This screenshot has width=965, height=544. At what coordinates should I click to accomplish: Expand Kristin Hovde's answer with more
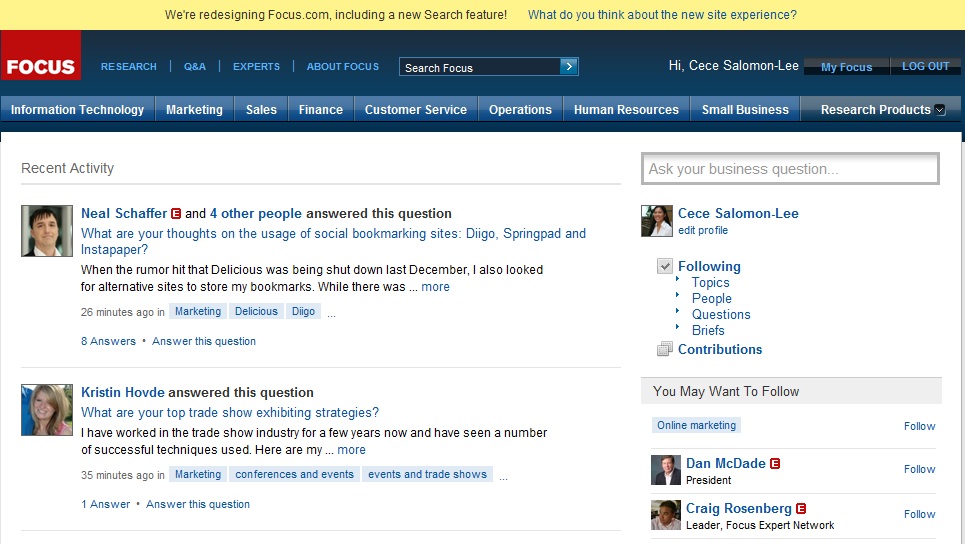pyautogui.click(x=351, y=450)
